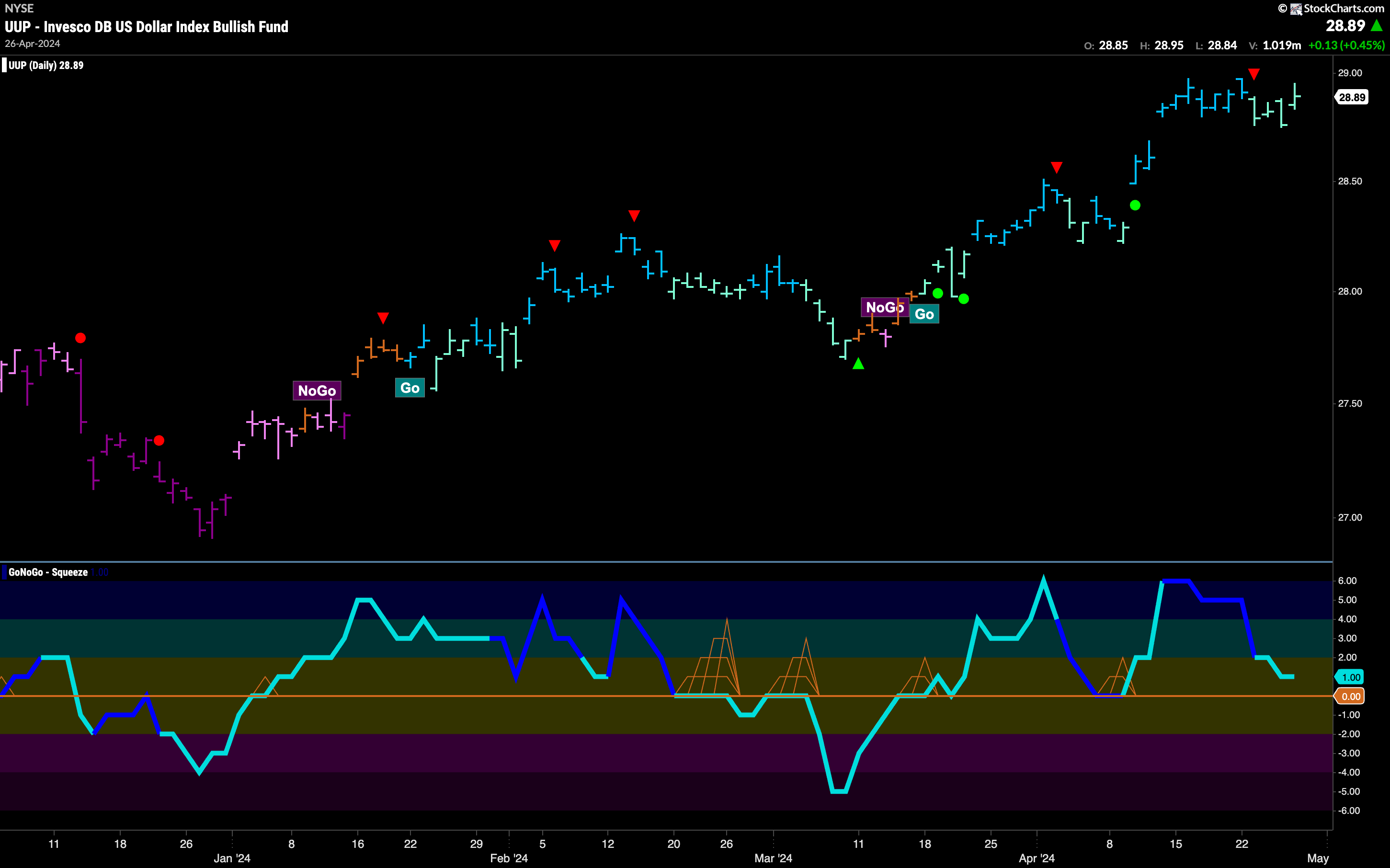Click the 27.50 price axis label
Screen dimensions: 1390x868
1350,403
